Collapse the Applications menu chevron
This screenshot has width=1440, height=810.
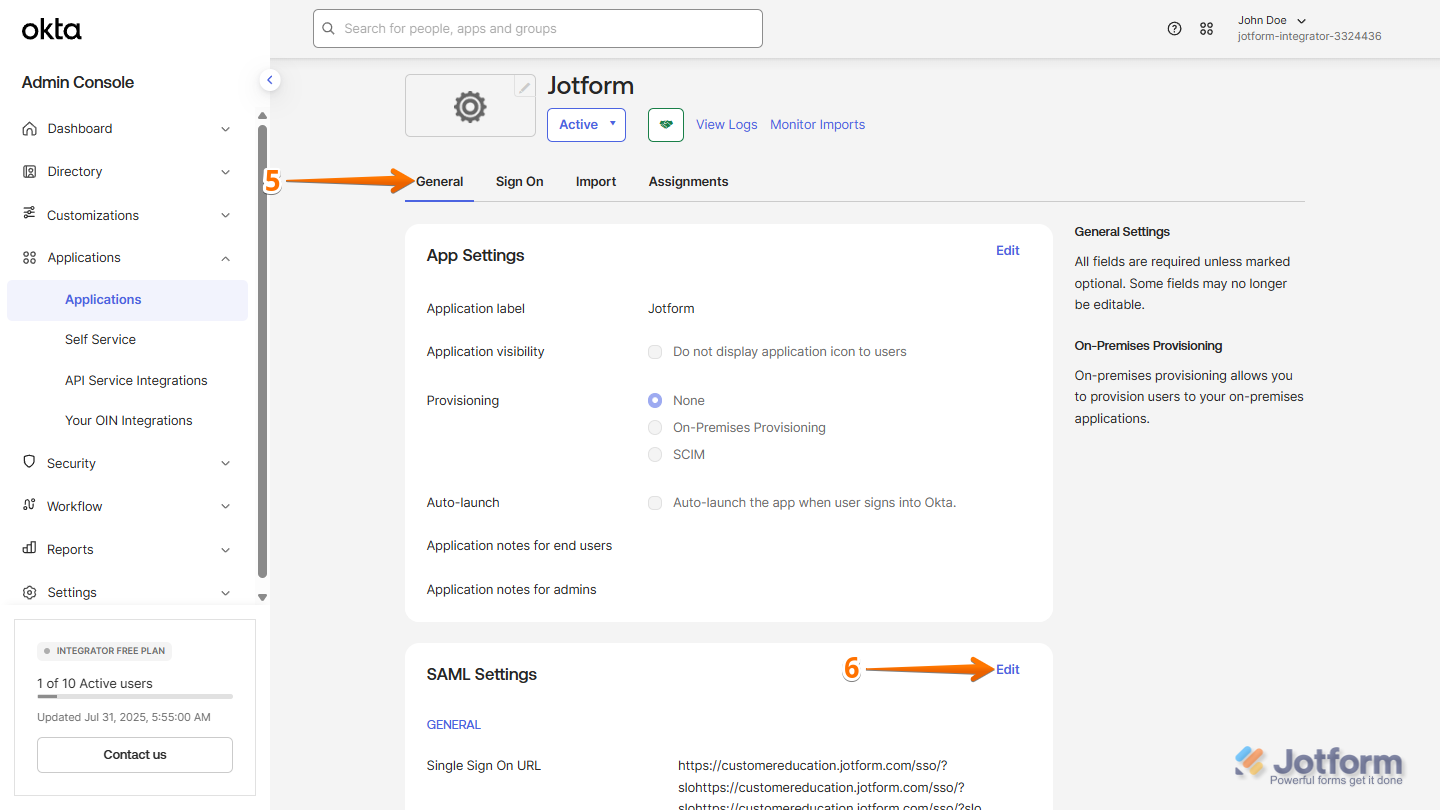point(225,258)
